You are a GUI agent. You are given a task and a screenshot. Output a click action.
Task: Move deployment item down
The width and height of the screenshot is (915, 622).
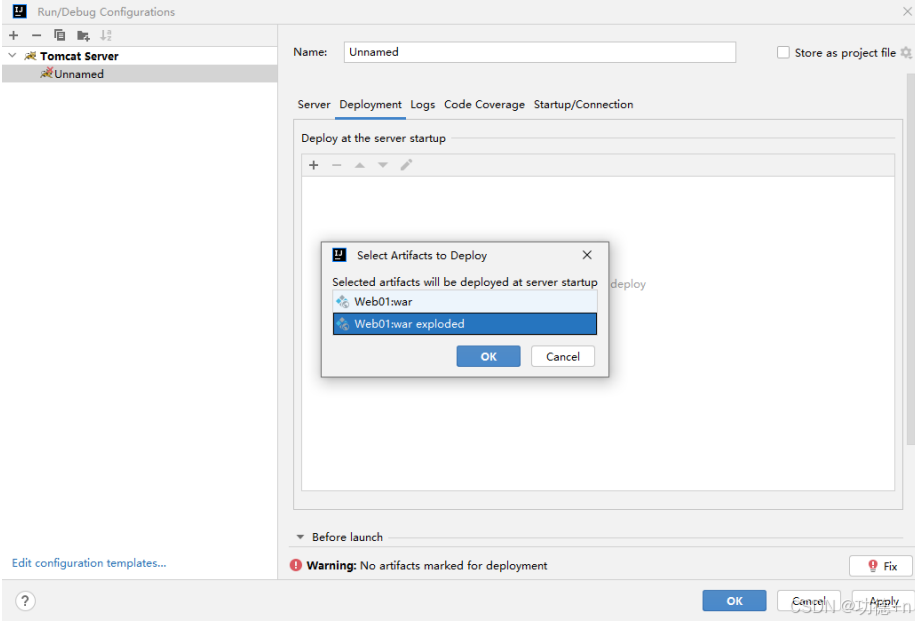382,165
